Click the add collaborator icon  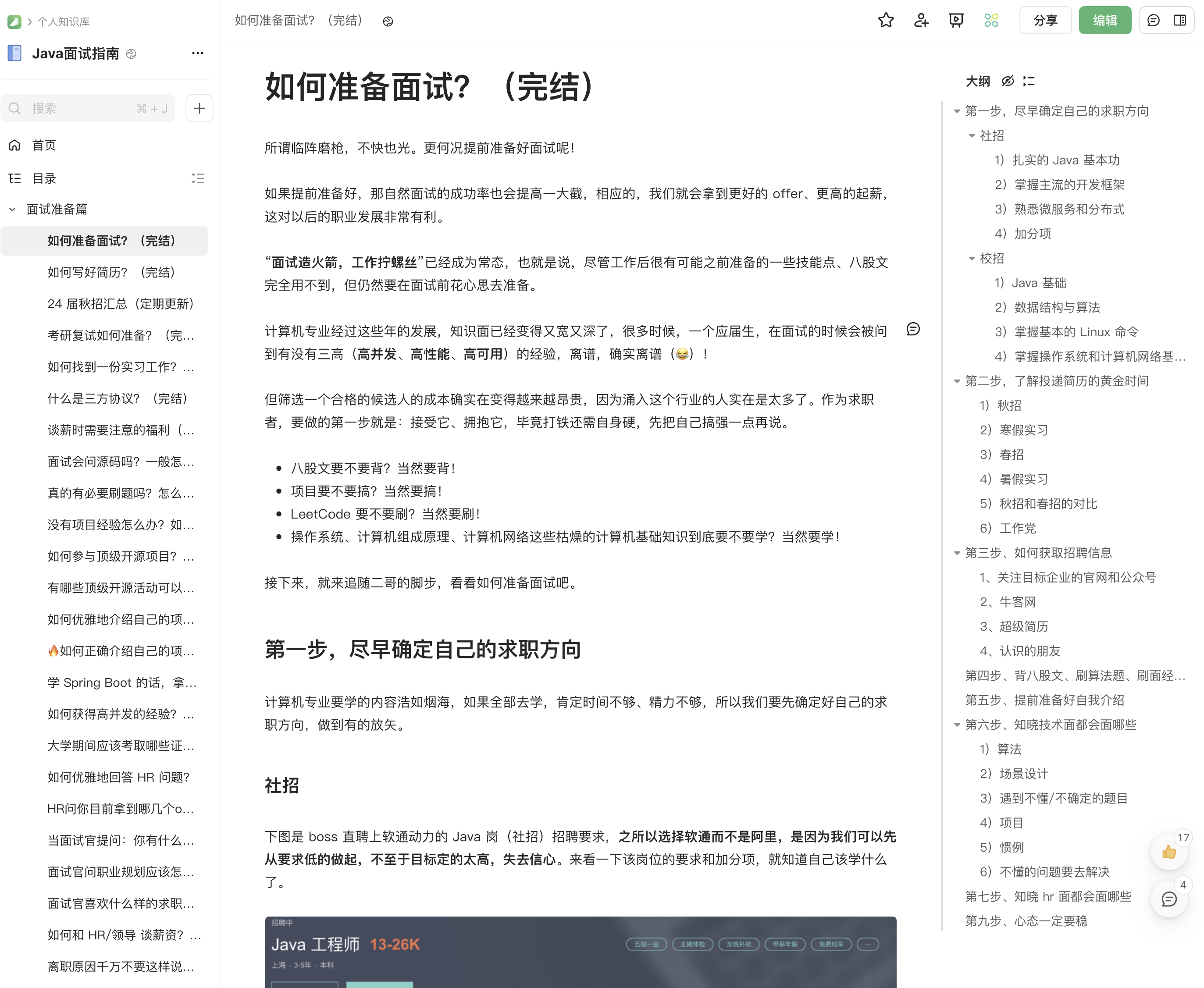pos(920,21)
